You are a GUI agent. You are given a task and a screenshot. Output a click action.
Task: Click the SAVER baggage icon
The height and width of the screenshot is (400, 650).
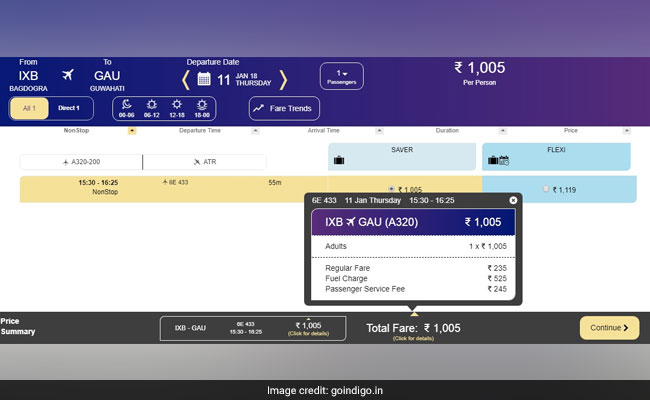coord(339,160)
